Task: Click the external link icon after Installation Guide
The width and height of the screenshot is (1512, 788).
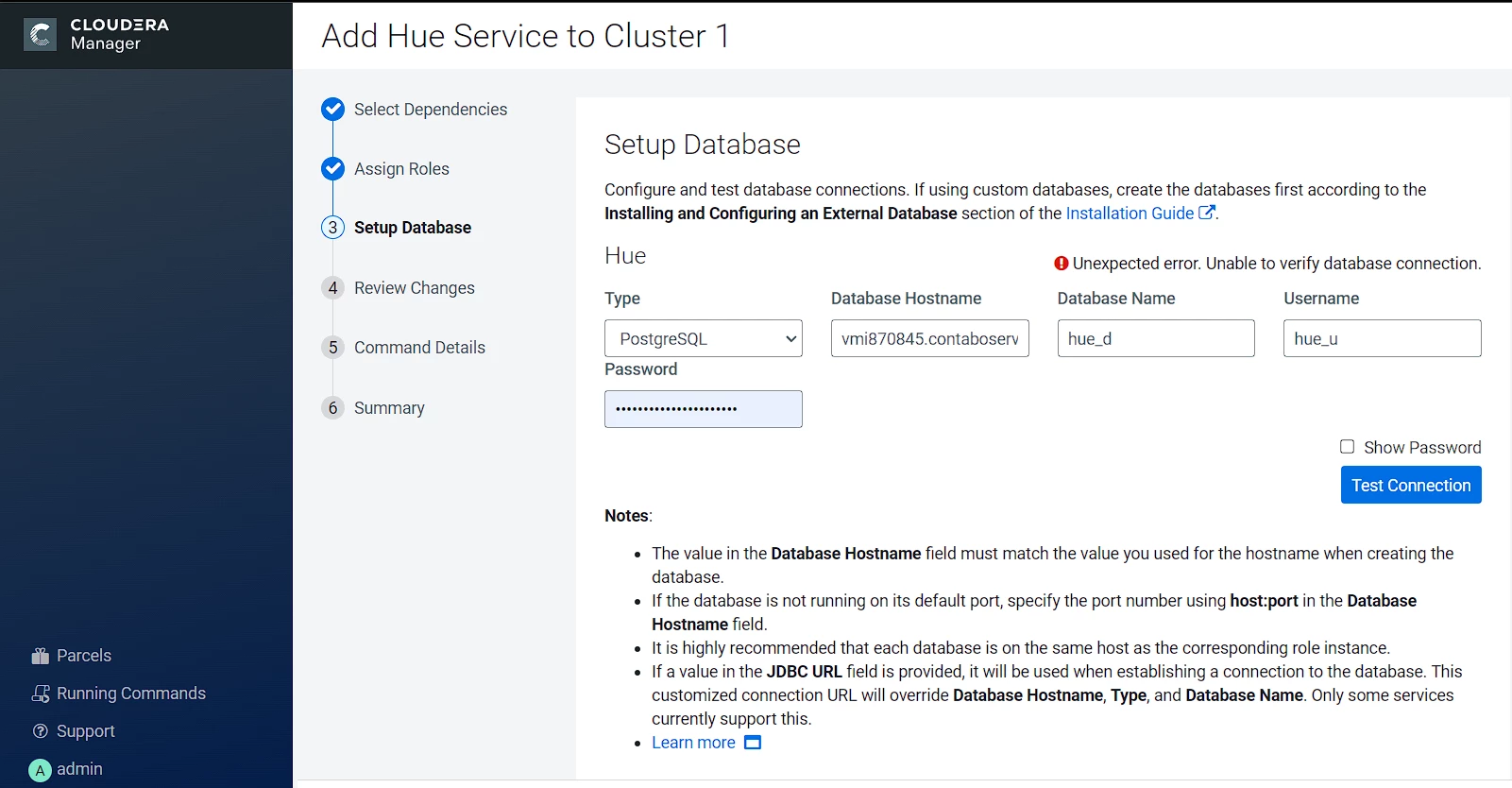Action: click(x=1206, y=213)
